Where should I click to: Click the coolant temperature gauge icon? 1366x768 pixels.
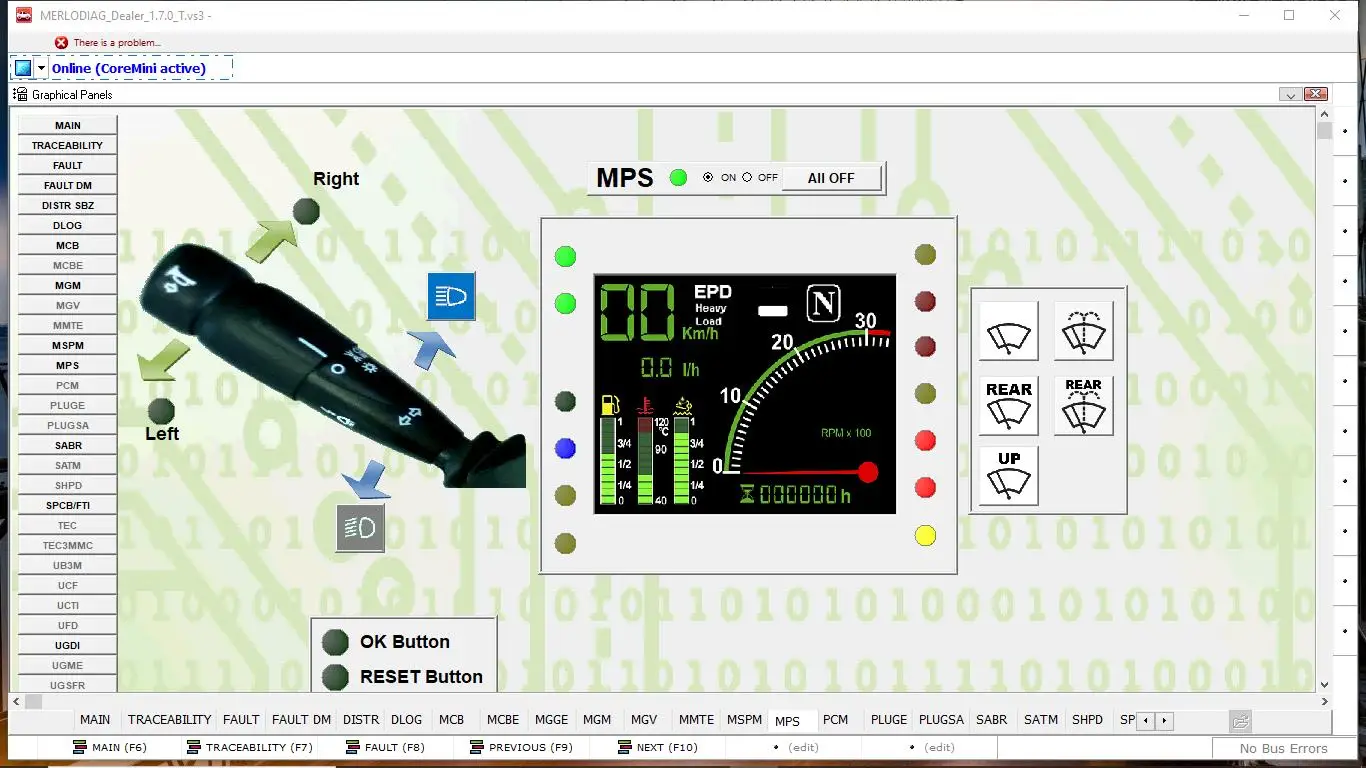pyautogui.click(x=645, y=406)
